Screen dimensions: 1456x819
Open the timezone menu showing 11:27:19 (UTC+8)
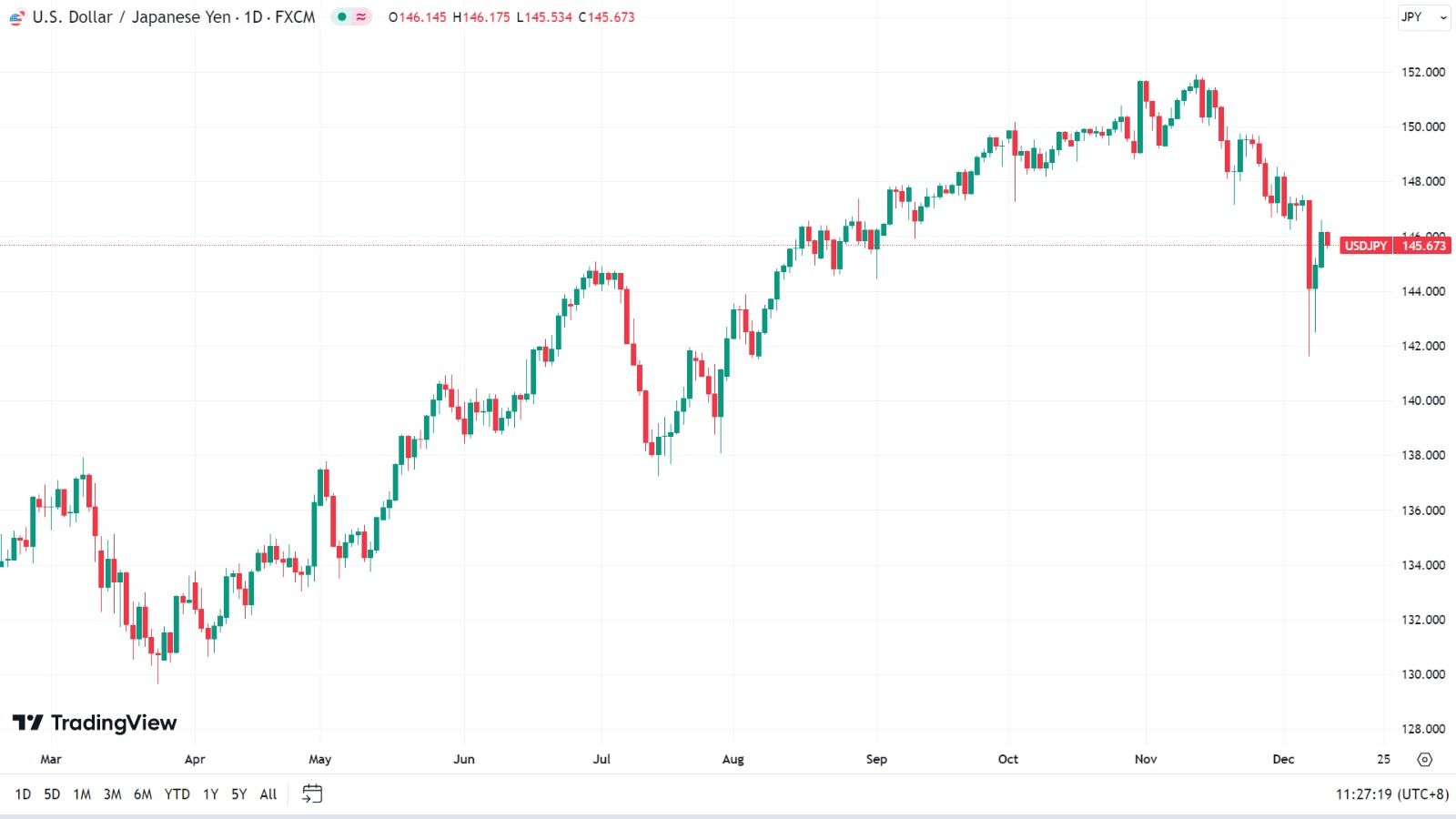(1392, 794)
